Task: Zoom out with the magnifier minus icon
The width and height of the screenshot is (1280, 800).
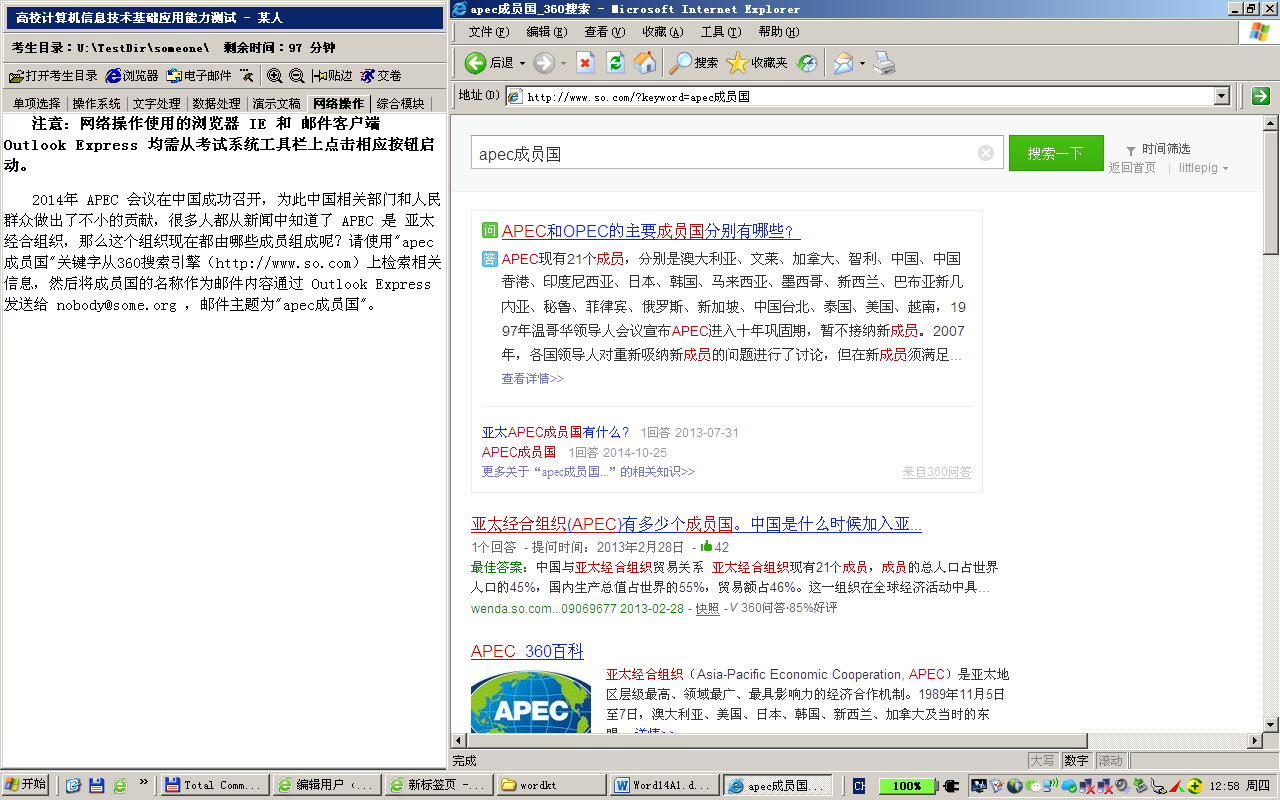Action: (x=297, y=76)
